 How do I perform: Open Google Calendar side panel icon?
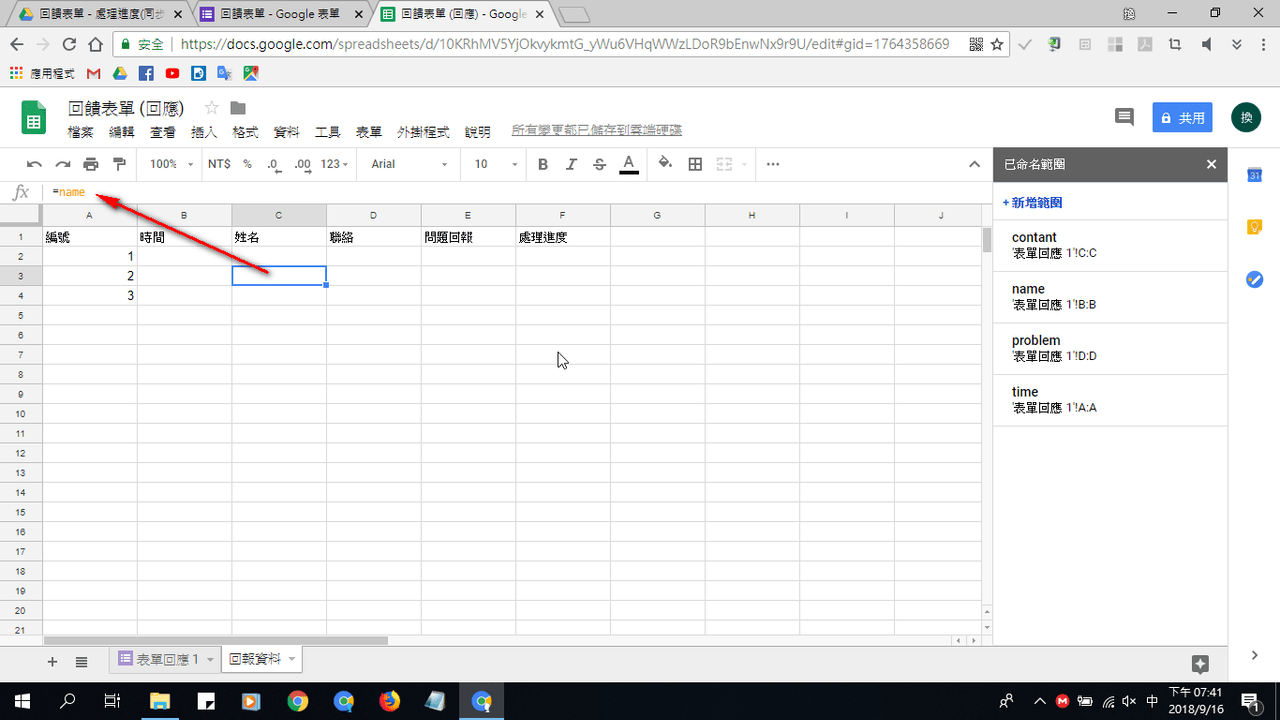tap(1254, 175)
